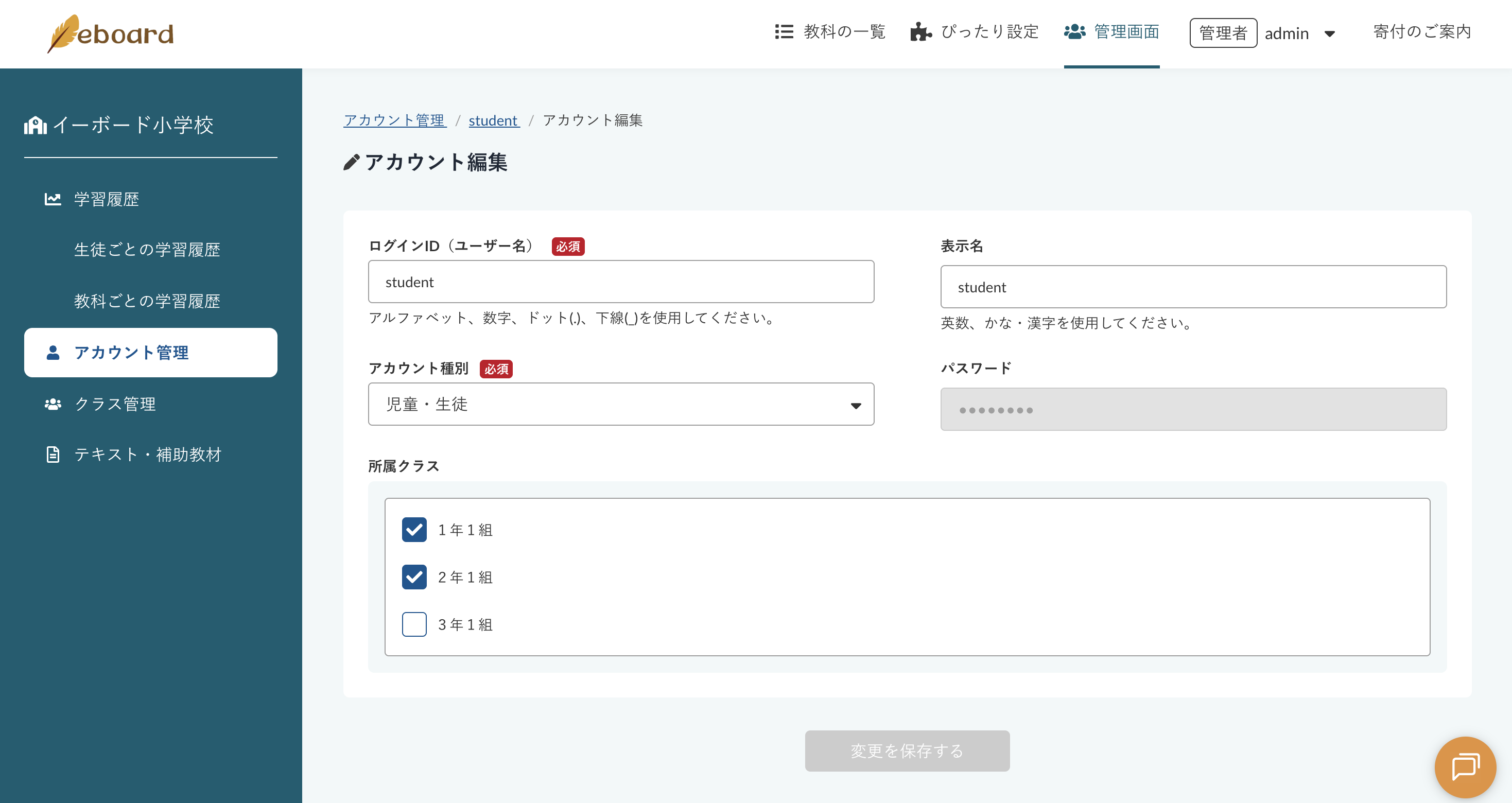Click the school building icon in sidebar

coord(35,125)
